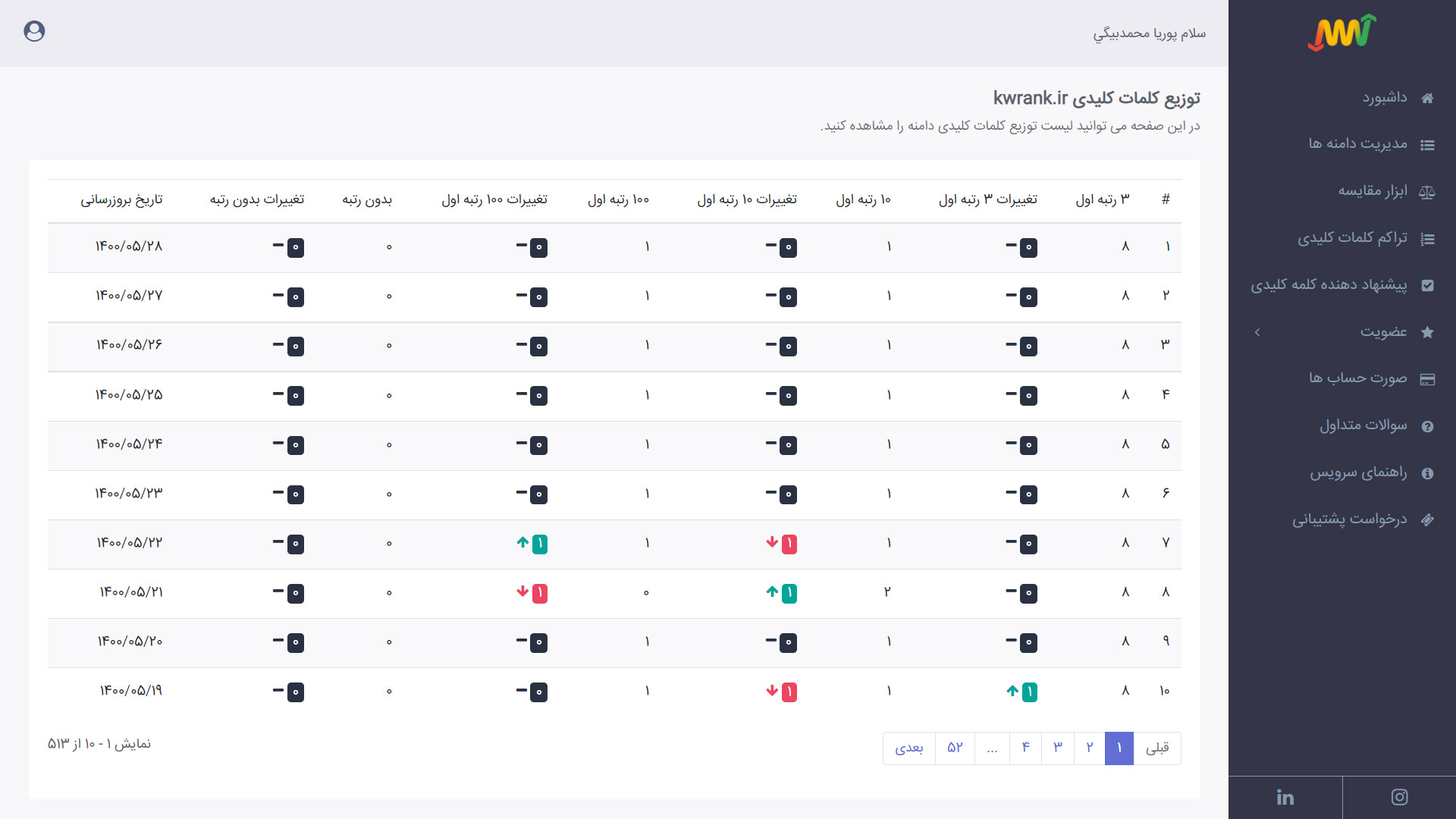Click date cell ۱۴۰۰/۰۵/۲۴
Screen dimensions: 1456x819
pyautogui.click(x=129, y=444)
